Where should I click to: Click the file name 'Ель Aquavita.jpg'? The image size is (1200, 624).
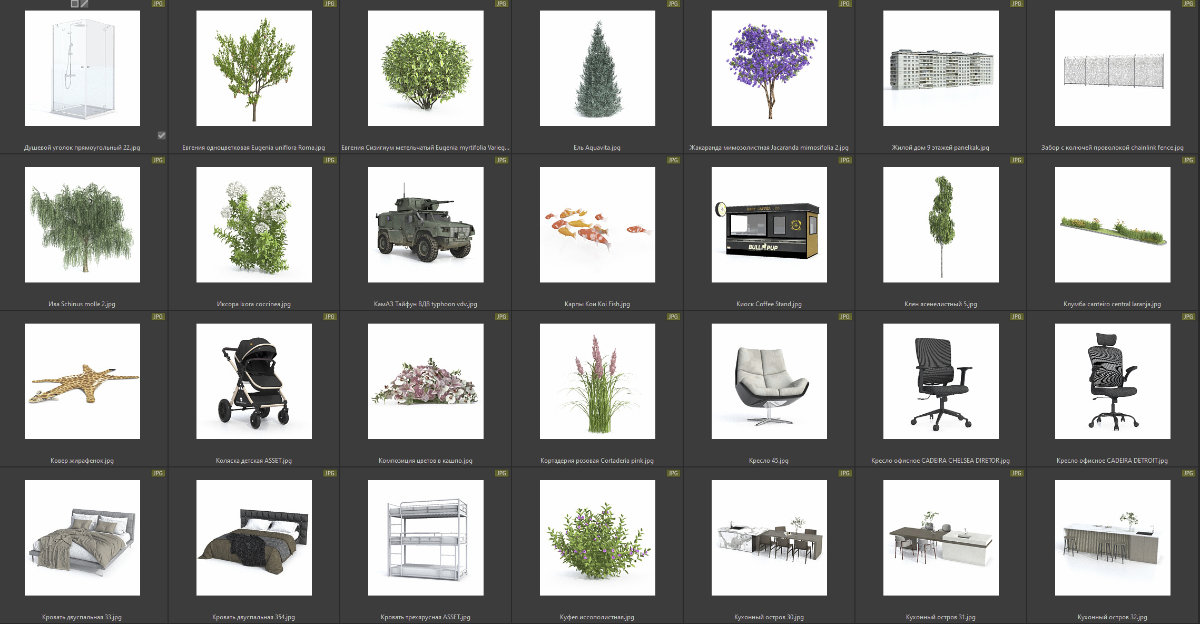[x=597, y=148]
